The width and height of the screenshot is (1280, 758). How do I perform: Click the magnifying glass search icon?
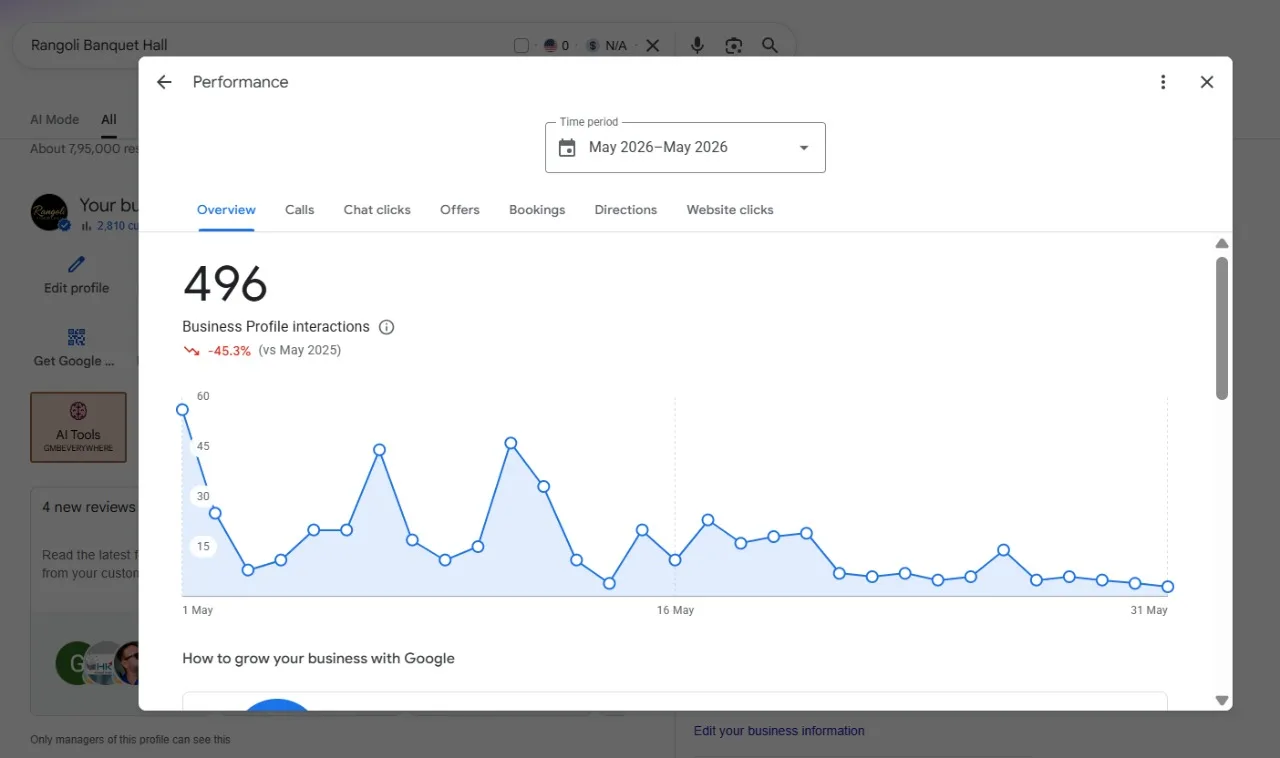[770, 45]
